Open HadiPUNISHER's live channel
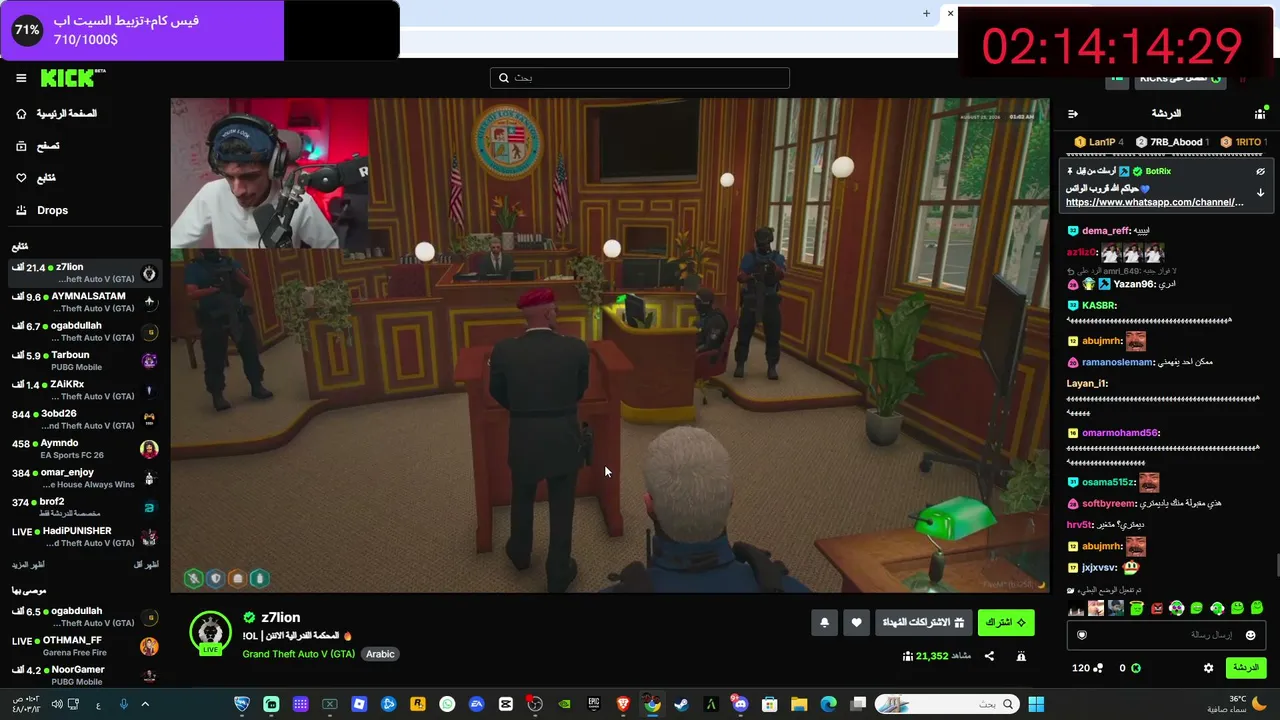The width and height of the screenshot is (1280, 720). tap(85, 537)
